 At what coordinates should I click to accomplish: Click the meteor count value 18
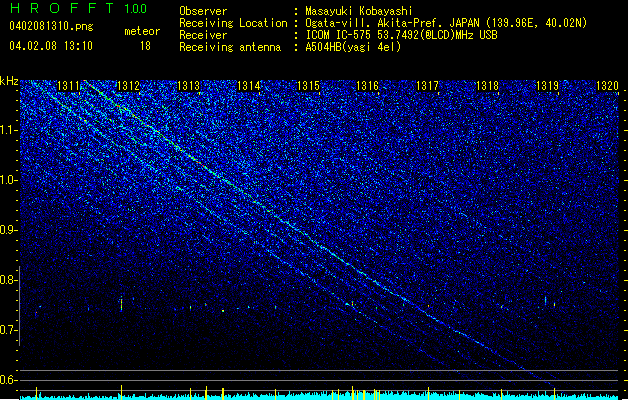coord(145,46)
